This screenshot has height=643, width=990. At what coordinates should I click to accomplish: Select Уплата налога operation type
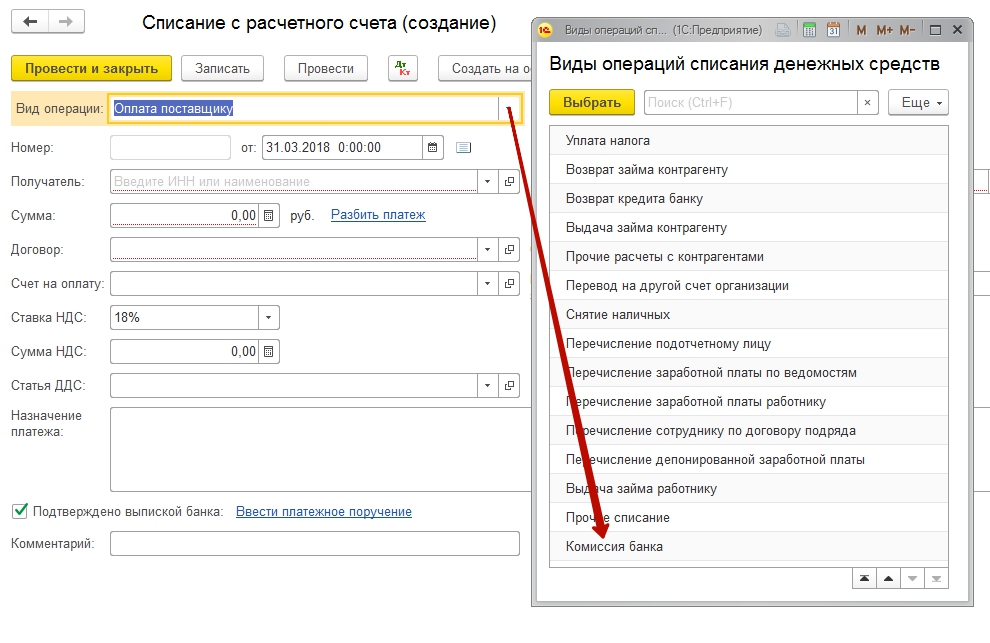click(749, 140)
